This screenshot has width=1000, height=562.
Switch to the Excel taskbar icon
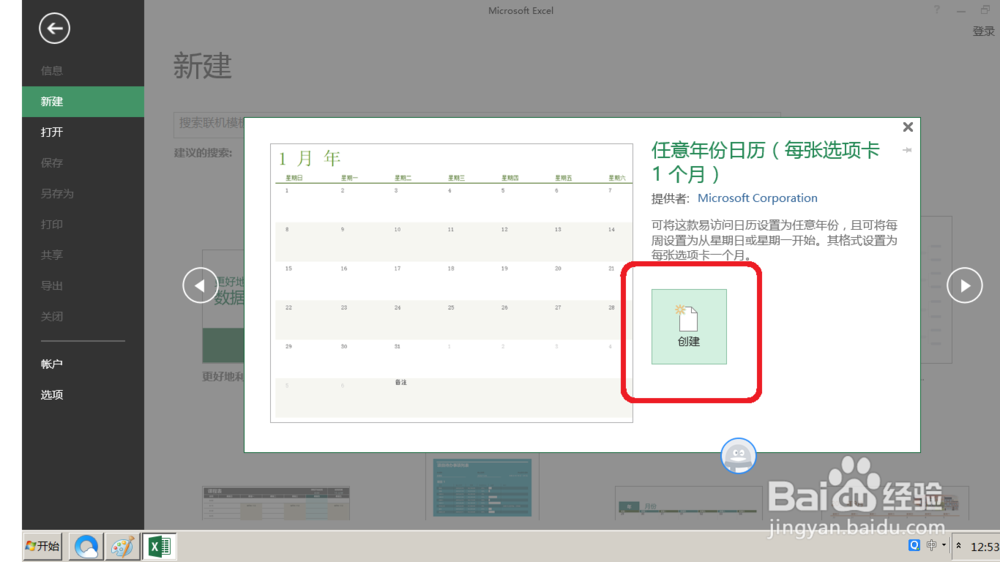[159, 547]
